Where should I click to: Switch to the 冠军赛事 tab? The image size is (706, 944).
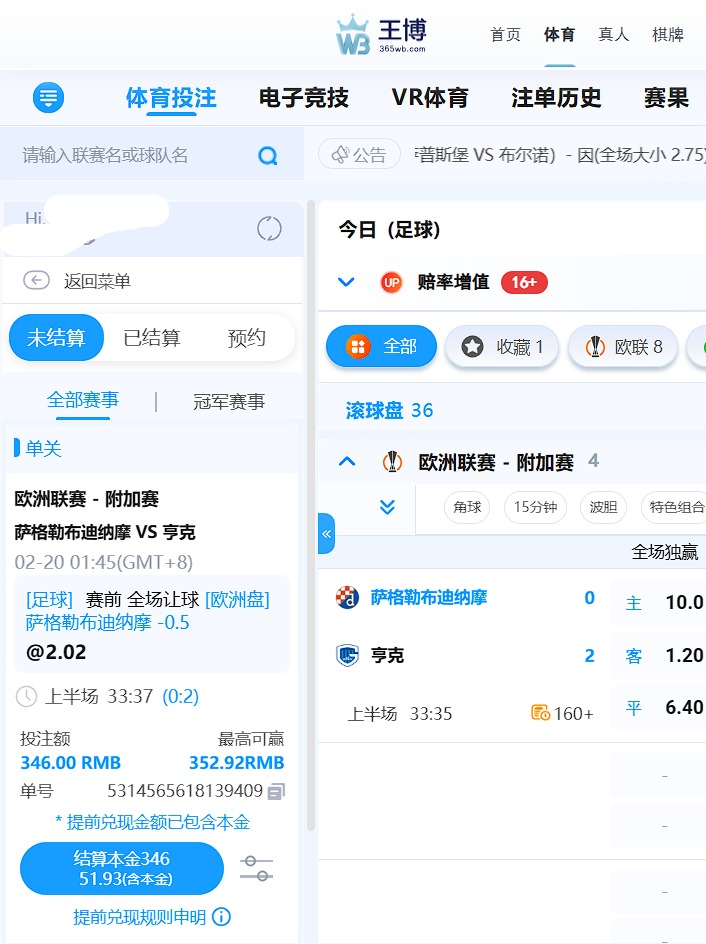[229, 402]
